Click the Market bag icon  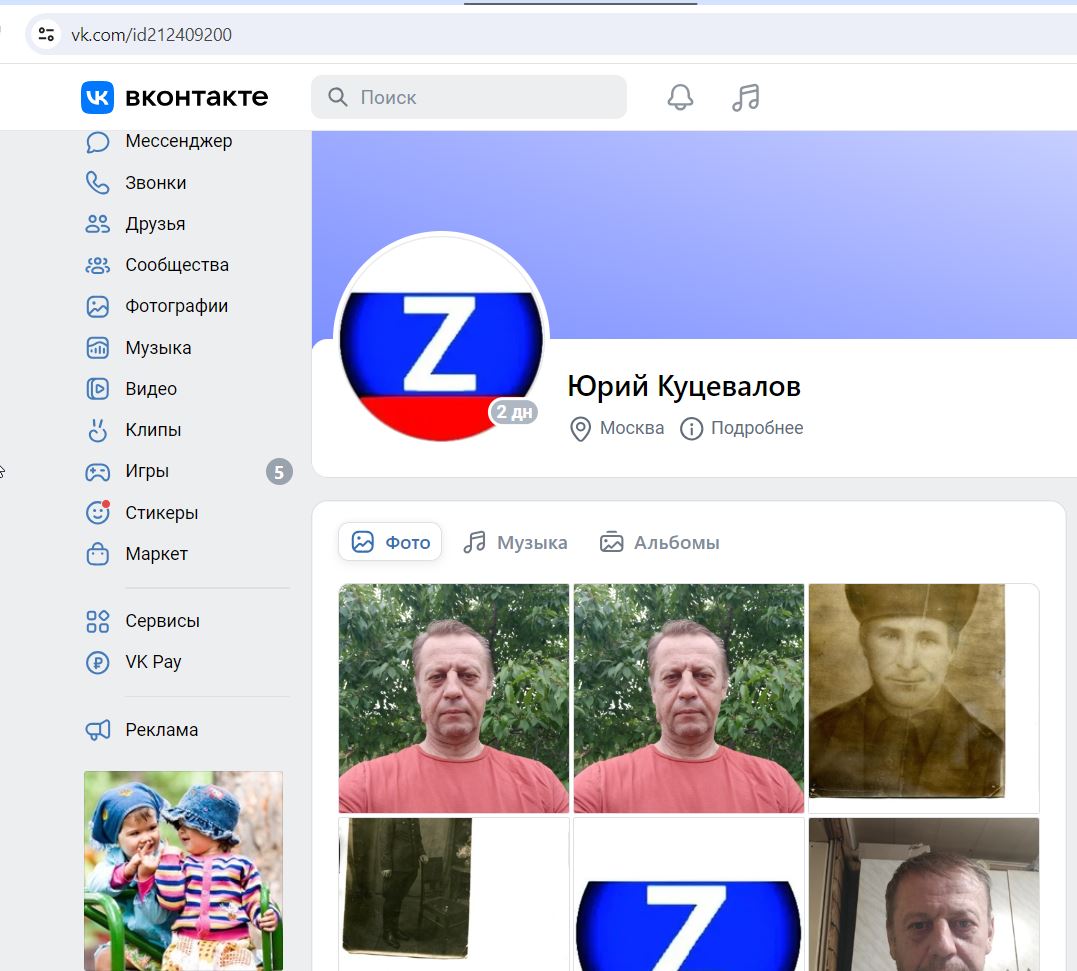pyautogui.click(x=98, y=553)
